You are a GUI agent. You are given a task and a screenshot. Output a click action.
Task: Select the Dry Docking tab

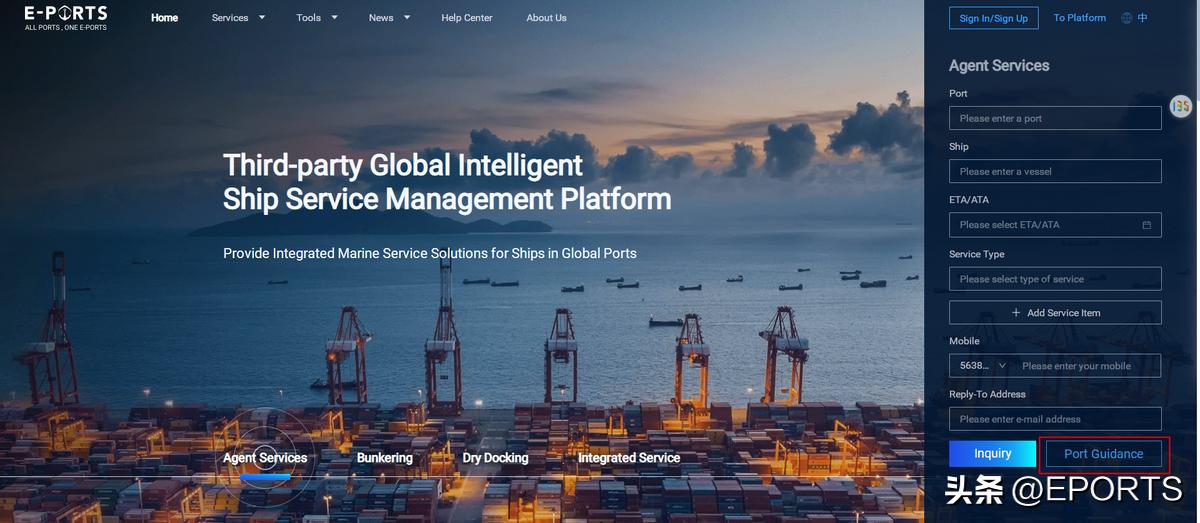(x=495, y=458)
